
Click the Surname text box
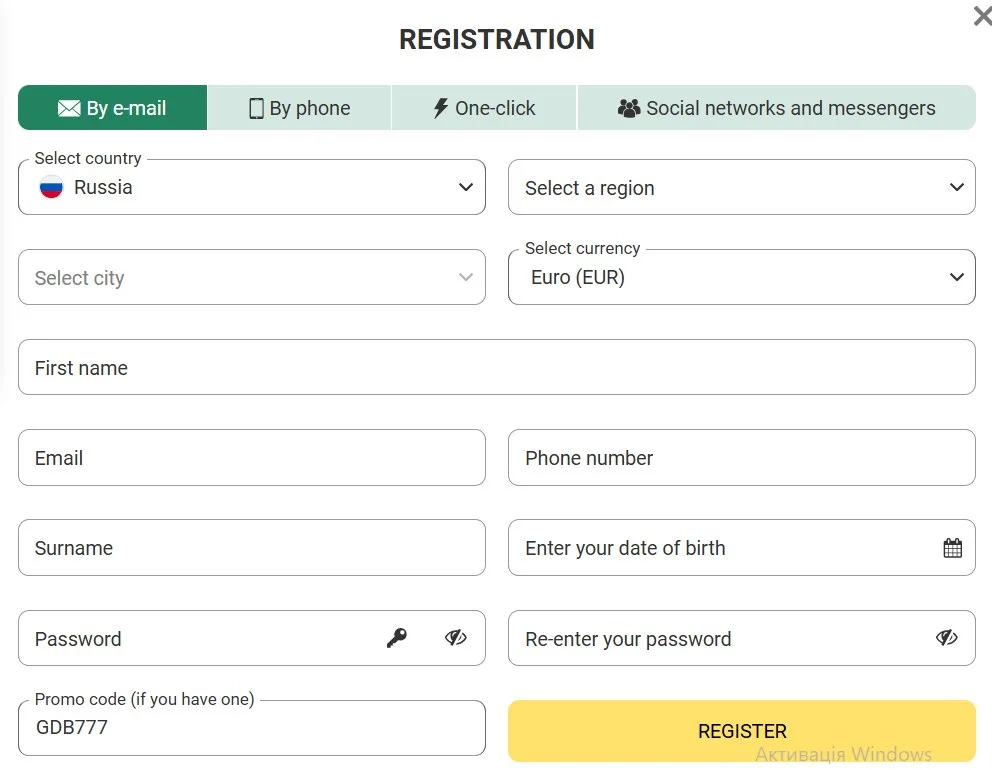252,548
